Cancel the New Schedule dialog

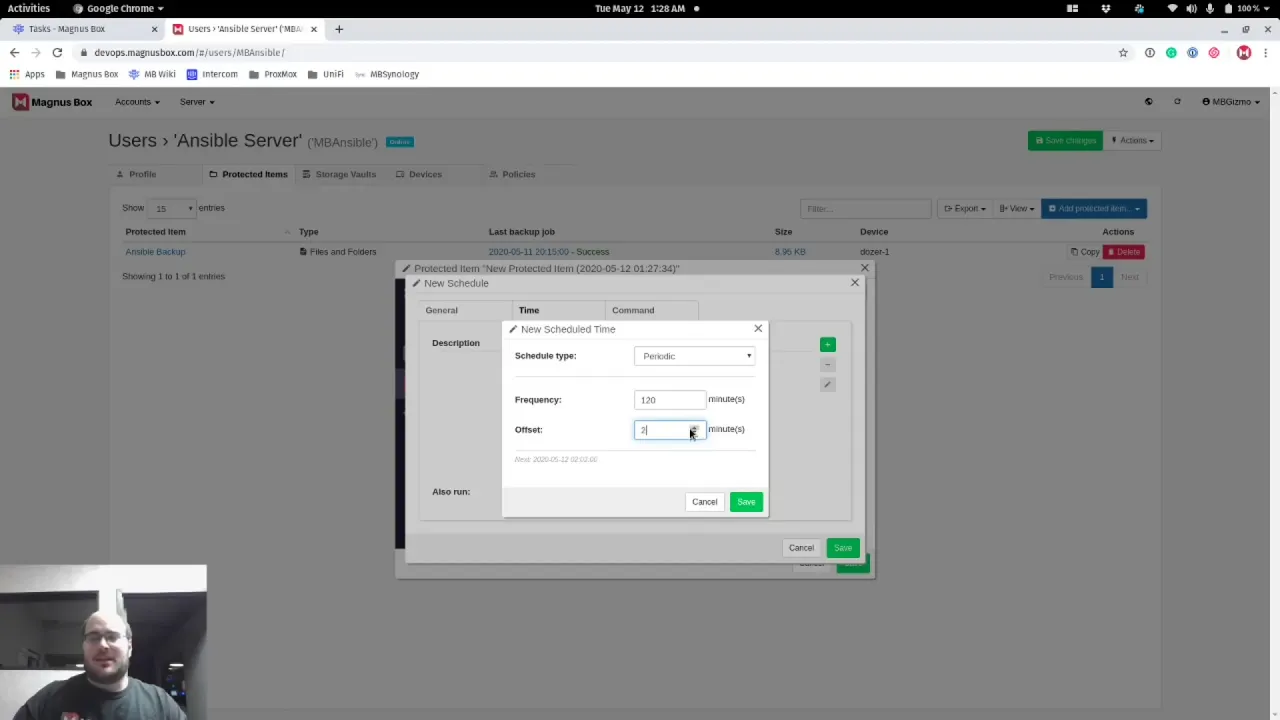coord(801,548)
